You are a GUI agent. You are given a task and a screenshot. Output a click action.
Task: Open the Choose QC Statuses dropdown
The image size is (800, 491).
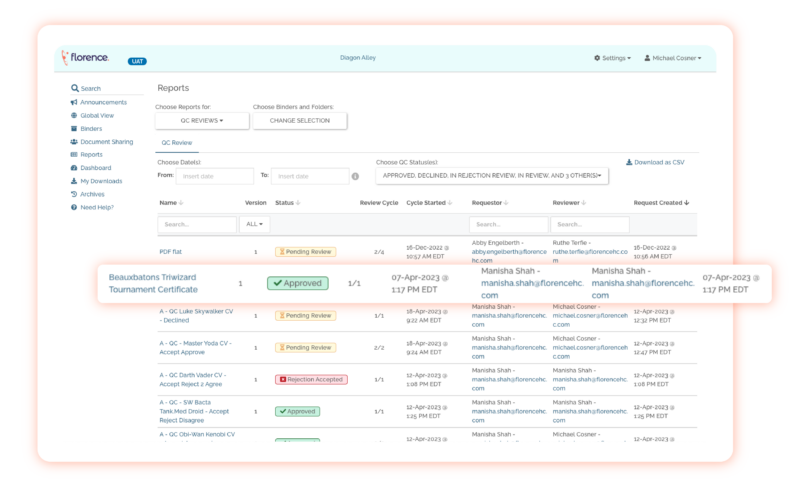pyautogui.click(x=492, y=176)
